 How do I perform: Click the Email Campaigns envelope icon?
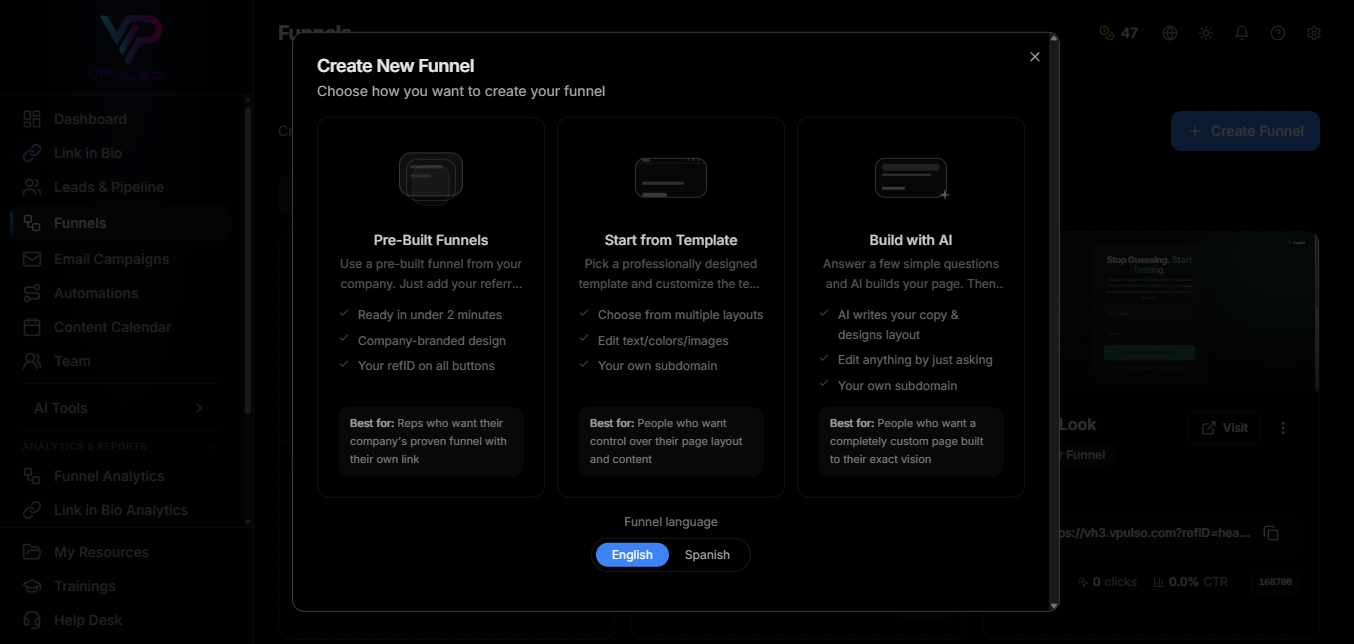[x=33, y=259]
